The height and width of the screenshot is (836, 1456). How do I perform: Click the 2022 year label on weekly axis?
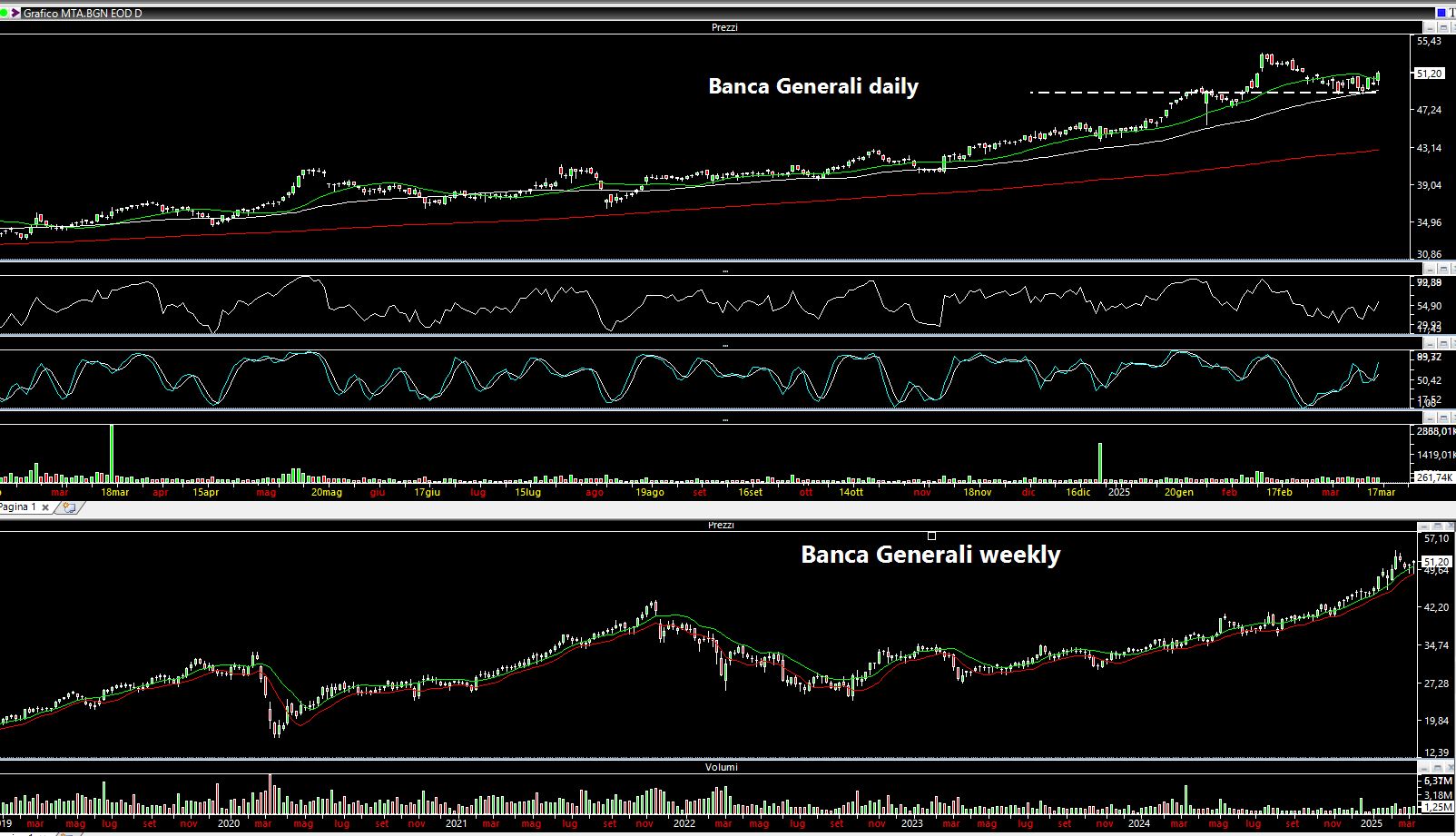[x=684, y=823]
